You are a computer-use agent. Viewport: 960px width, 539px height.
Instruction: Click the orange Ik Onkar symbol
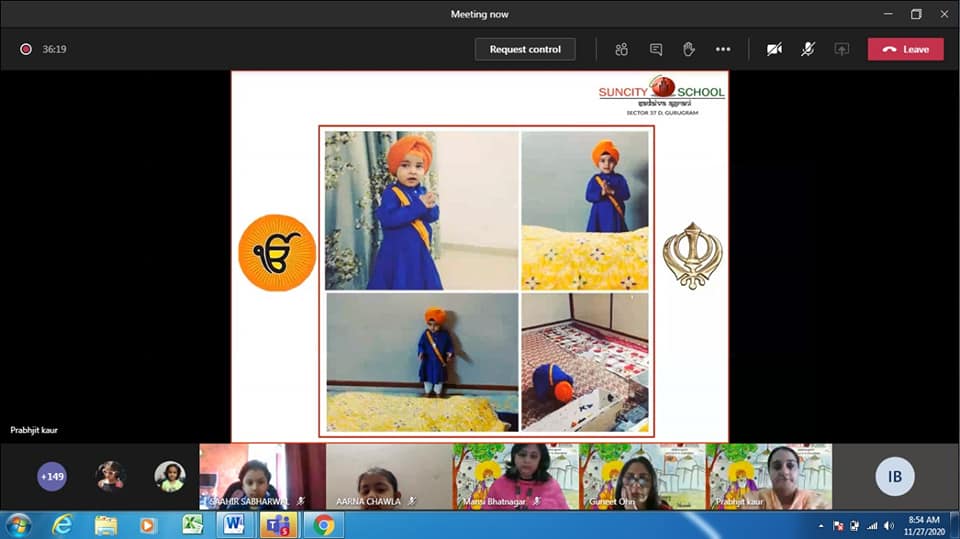point(277,252)
